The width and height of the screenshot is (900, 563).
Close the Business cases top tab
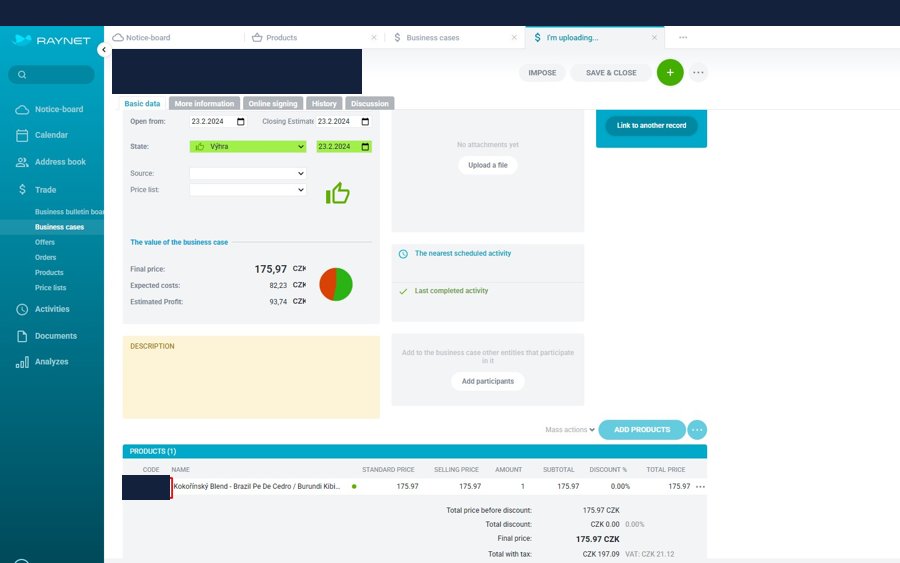pos(514,38)
